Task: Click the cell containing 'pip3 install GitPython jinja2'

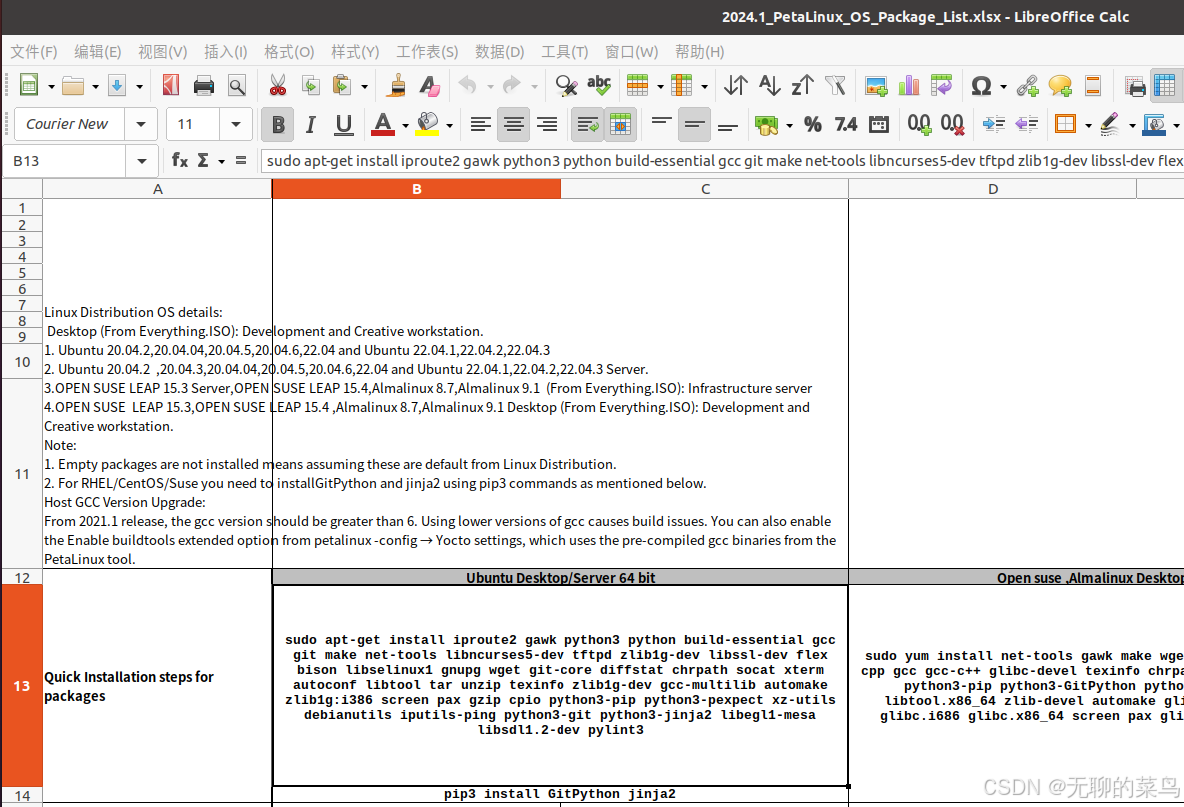Action: click(x=560, y=794)
